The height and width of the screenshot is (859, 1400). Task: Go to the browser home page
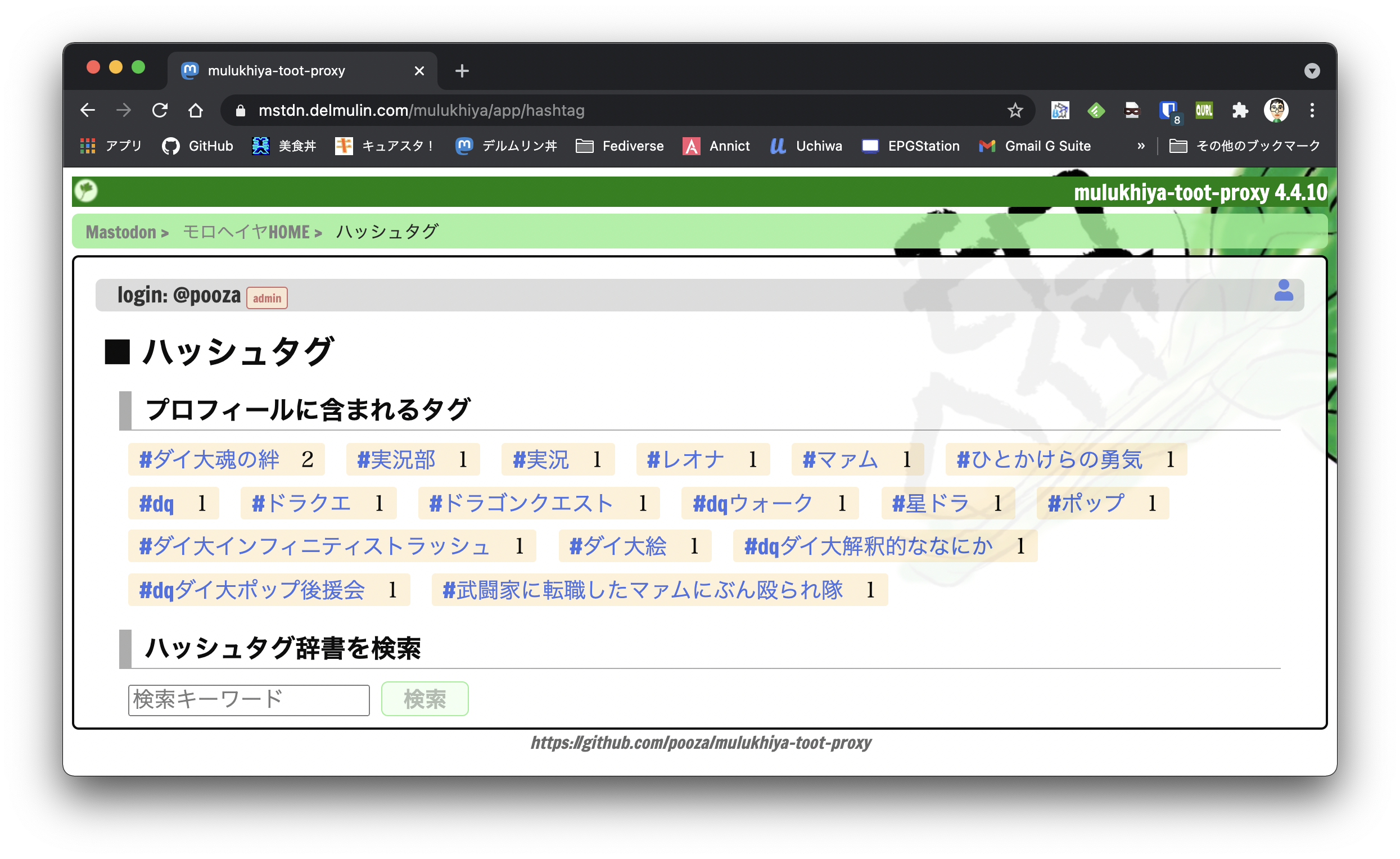tap(196, 110)
